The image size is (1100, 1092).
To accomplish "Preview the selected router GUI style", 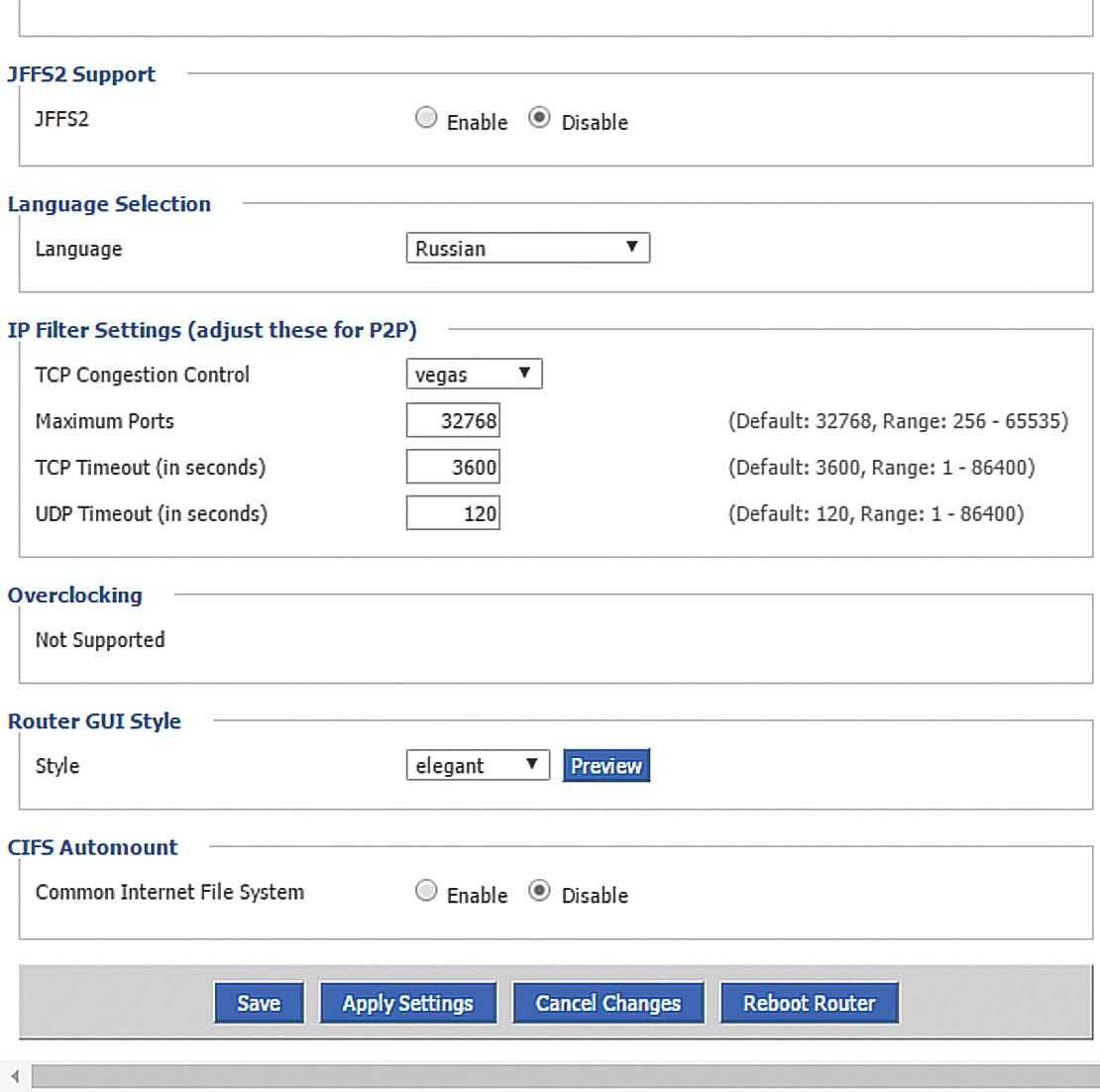I will (605, 765).
